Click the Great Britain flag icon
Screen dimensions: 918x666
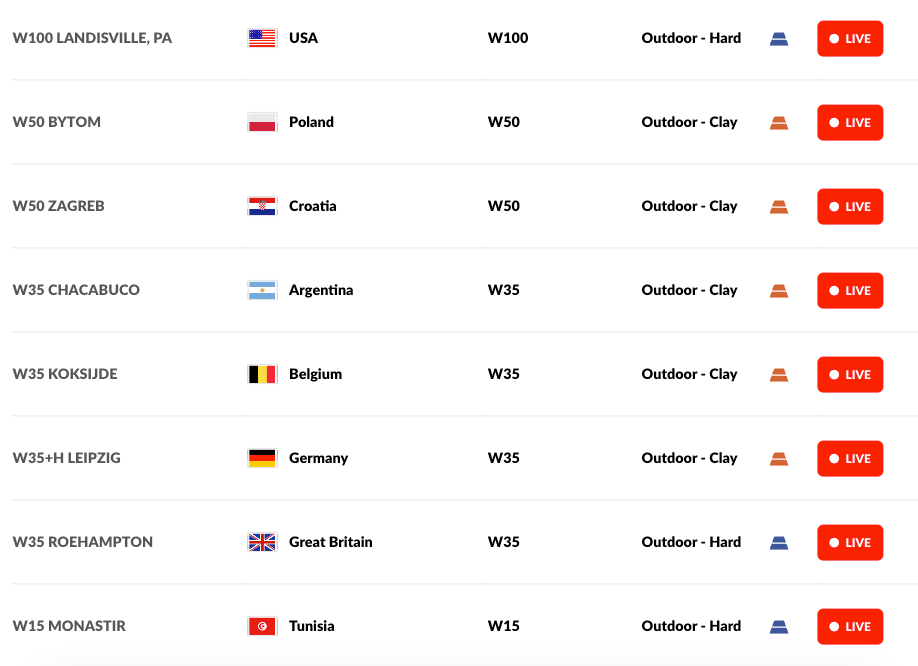click(262, 542)
